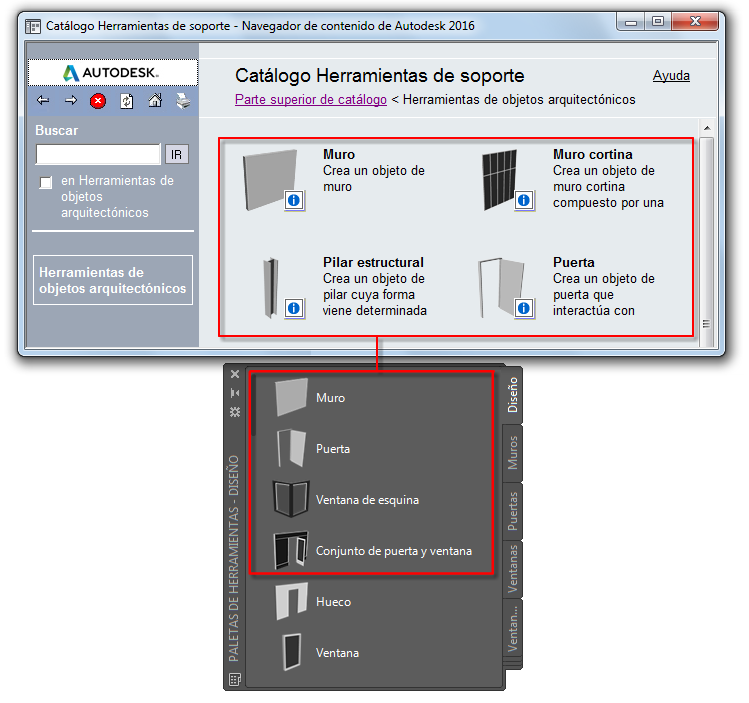Click the Puerta thumbnail in catalog
The width and height of the screenshot is (749, 703).
(501, 288)
